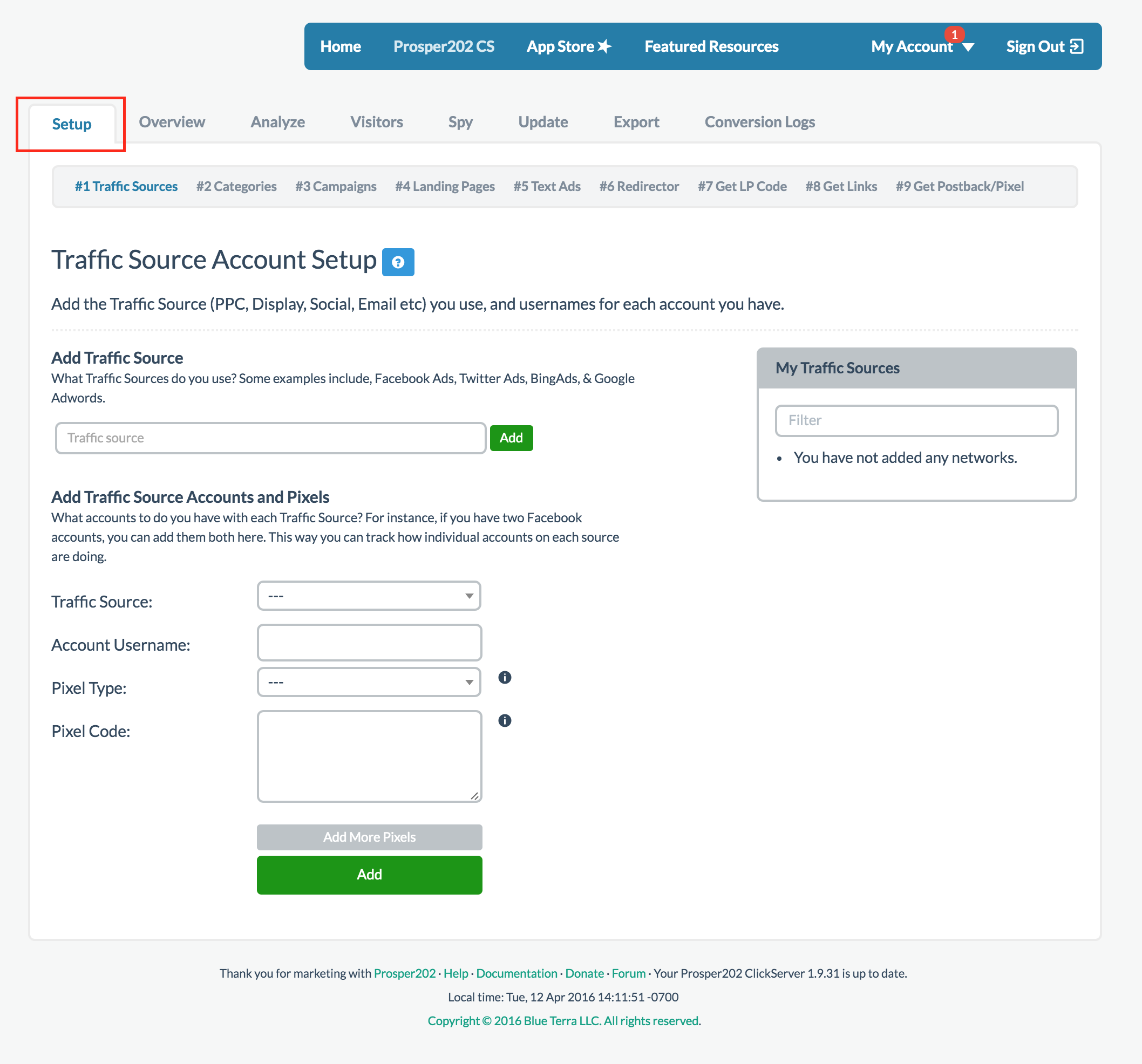Click the large green Add button

tap(369, 875)
